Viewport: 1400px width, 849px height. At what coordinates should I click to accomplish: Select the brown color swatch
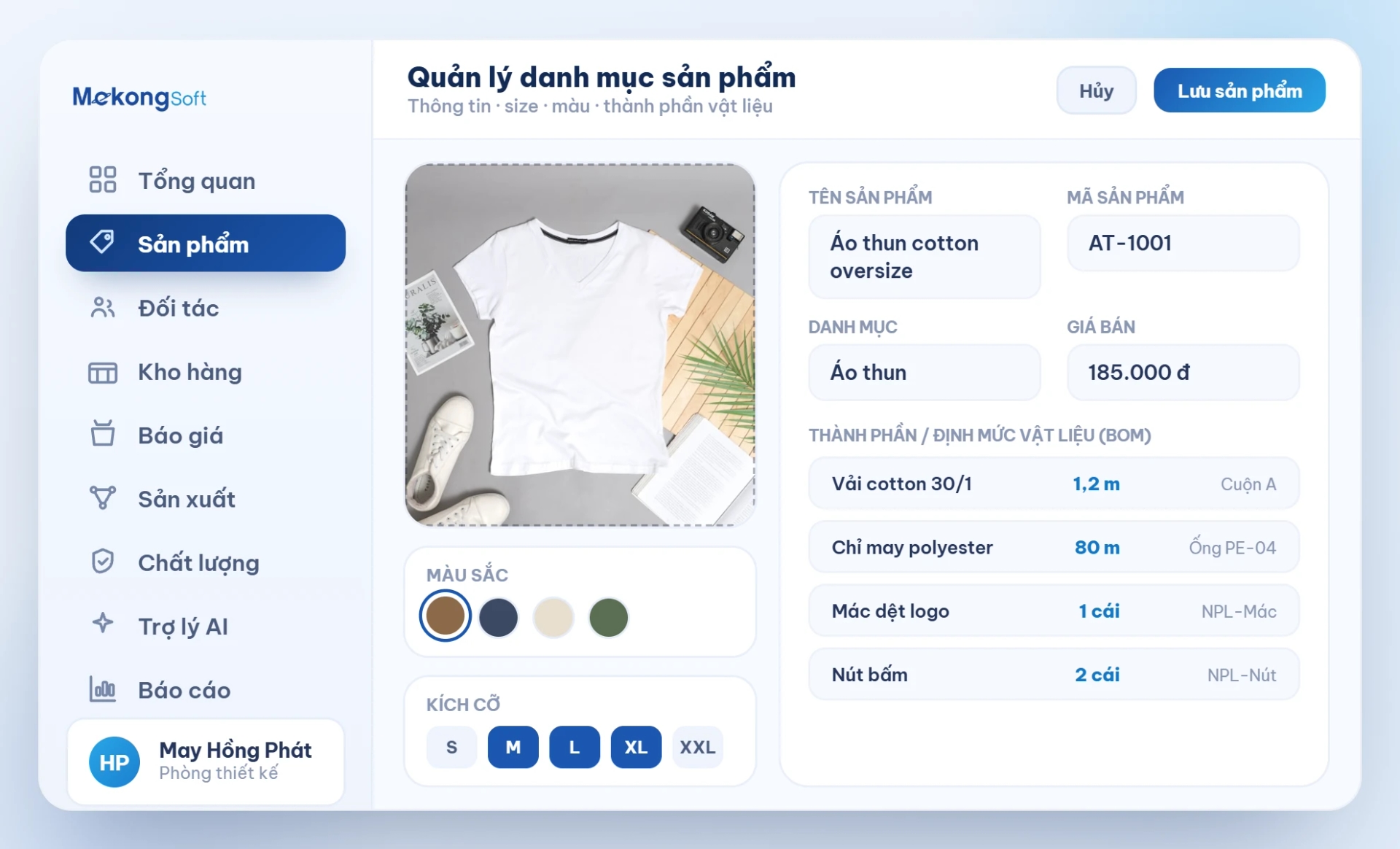445,616
